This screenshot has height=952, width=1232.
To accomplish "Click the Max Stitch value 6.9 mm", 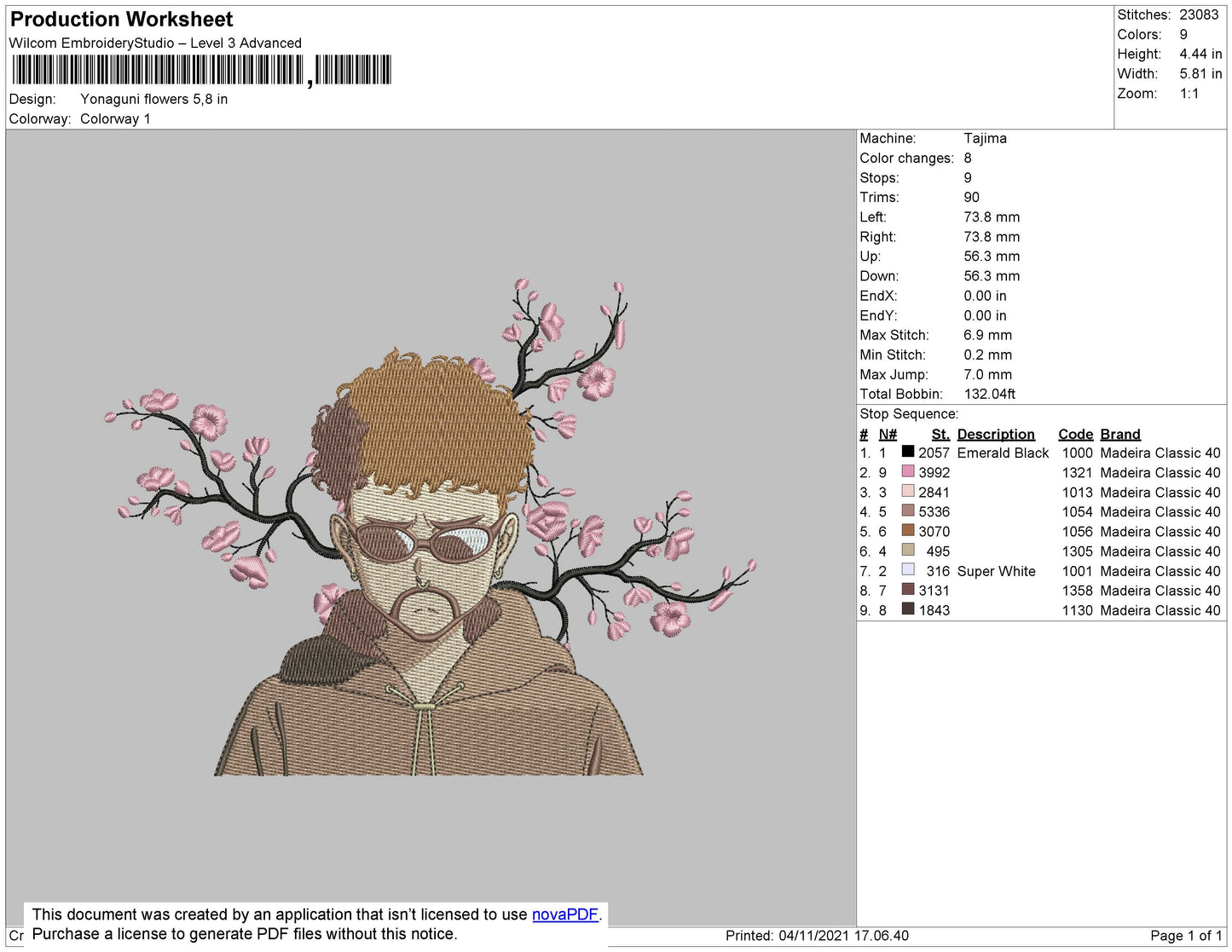I will [987, 335].
